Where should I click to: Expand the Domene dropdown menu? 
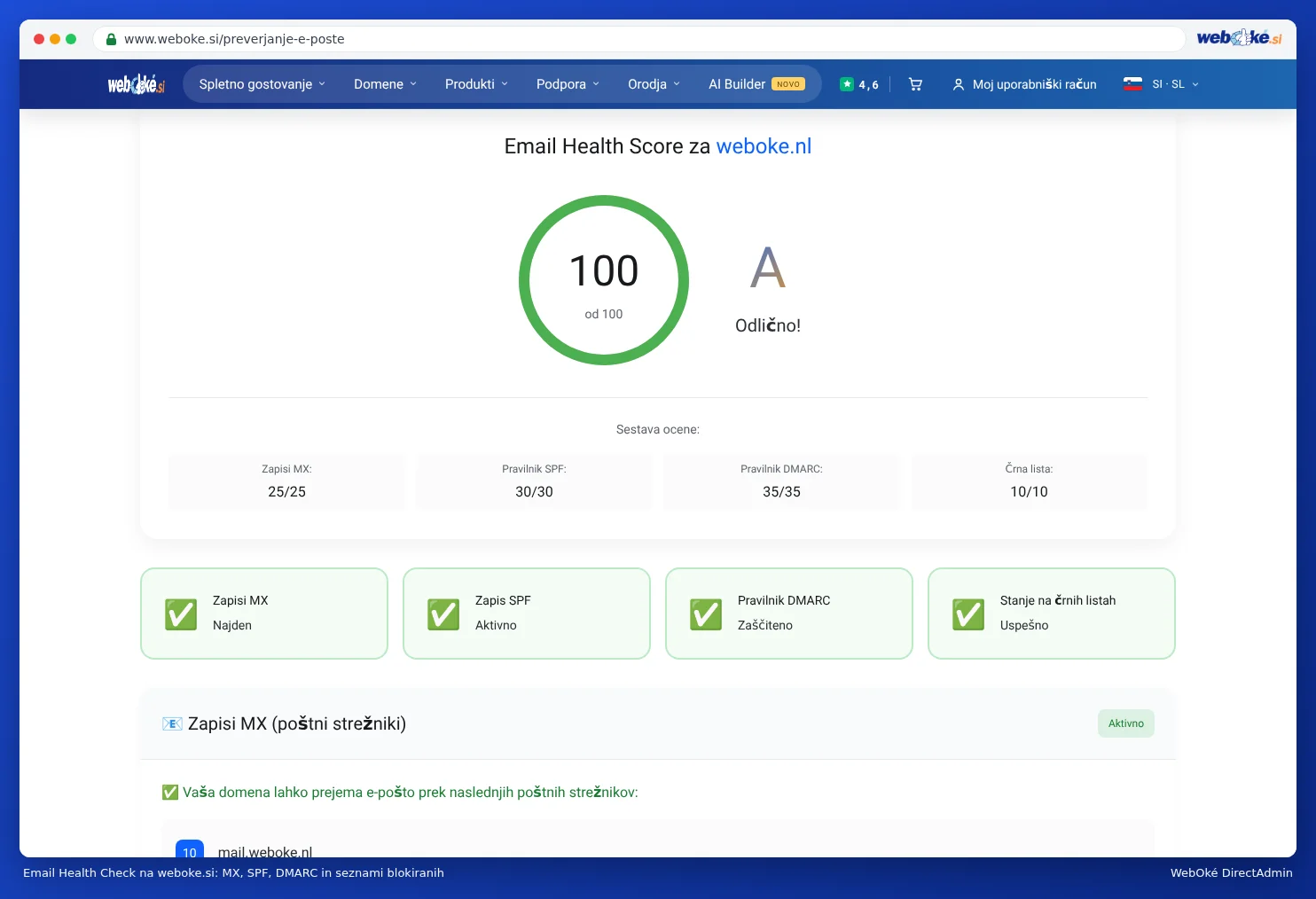385,84
